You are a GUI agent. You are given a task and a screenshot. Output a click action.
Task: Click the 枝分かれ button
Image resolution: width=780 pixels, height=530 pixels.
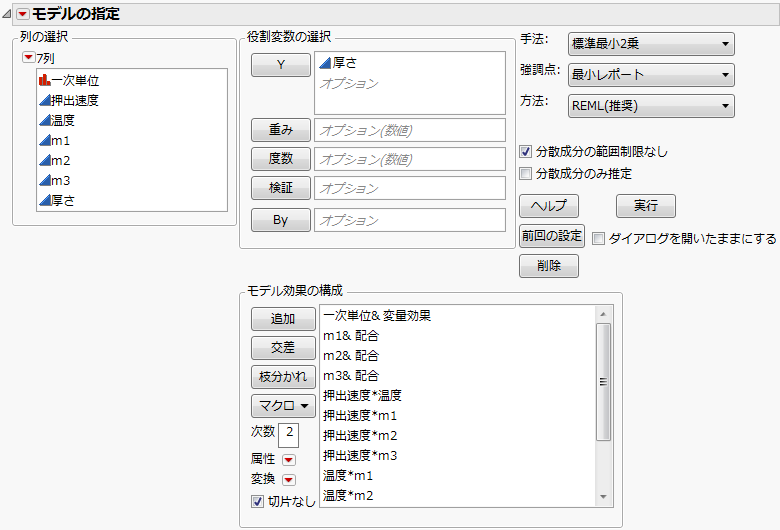[284, 377]
